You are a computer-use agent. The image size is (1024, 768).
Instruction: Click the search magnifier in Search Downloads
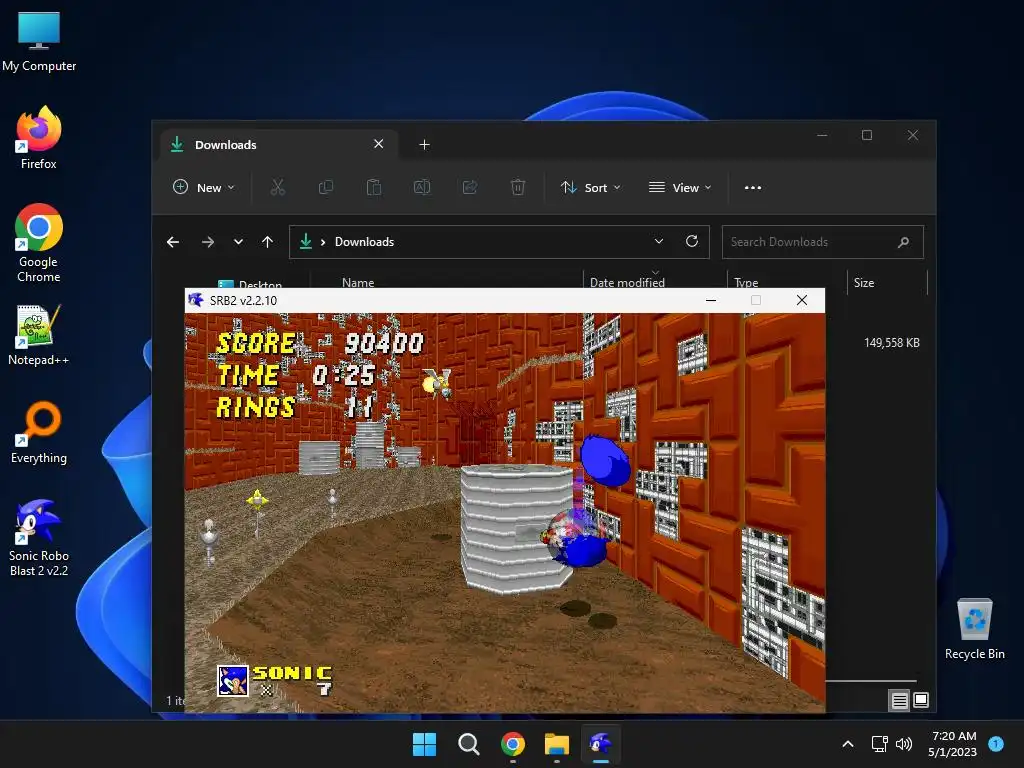tap(904, 242)
